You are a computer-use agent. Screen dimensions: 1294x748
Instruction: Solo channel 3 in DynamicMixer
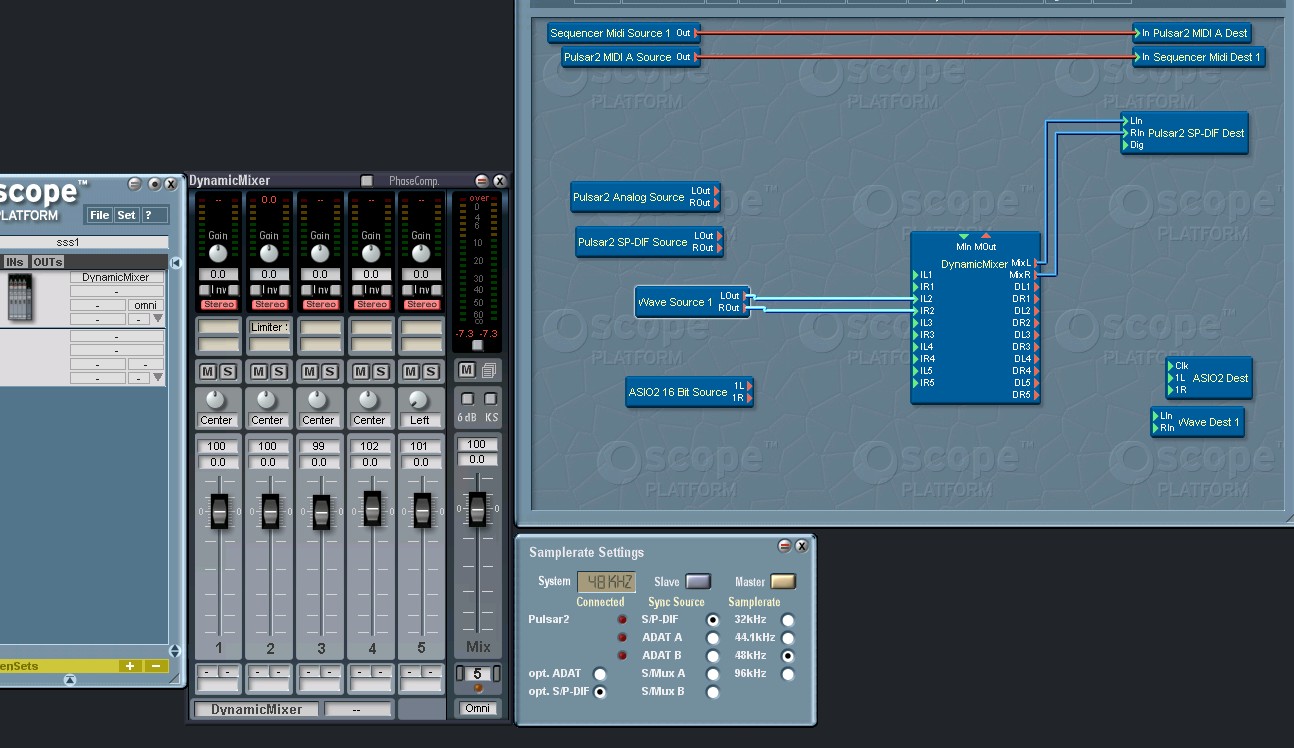[329, 372]
